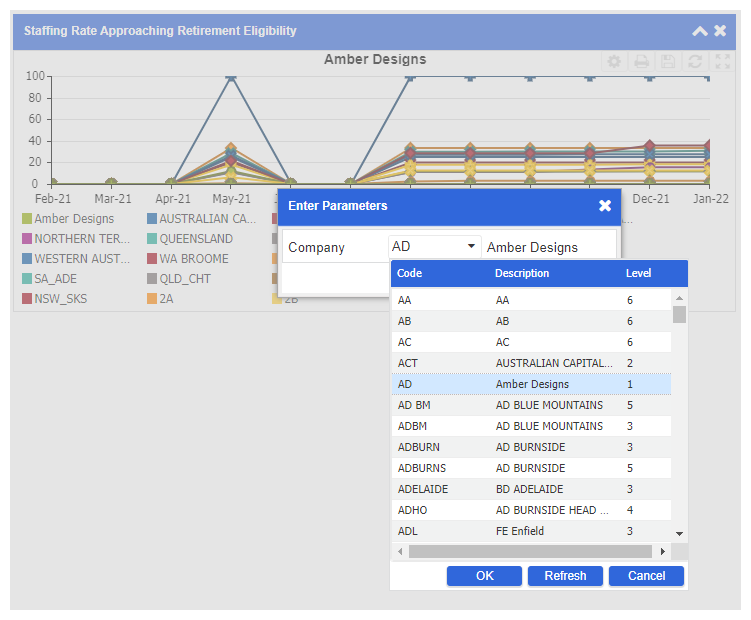Click OK in the company list
This screenshot has height=620, width=751.
[x=484, y=575]
